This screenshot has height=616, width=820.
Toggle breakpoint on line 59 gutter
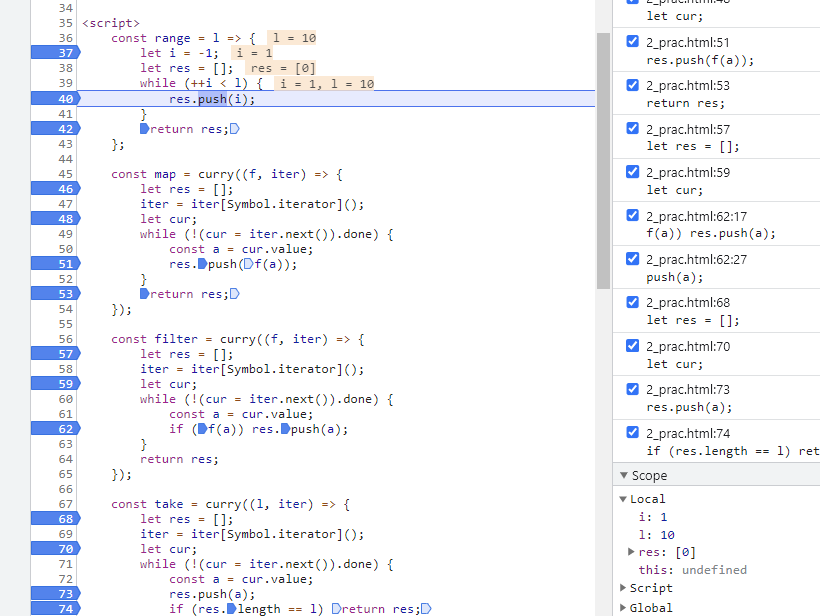(55, 384)
